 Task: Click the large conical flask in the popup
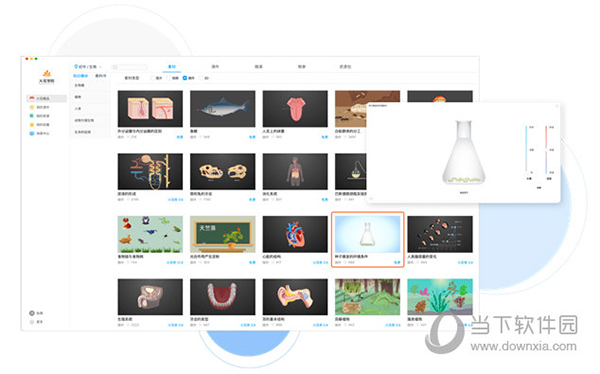(463, 152)
